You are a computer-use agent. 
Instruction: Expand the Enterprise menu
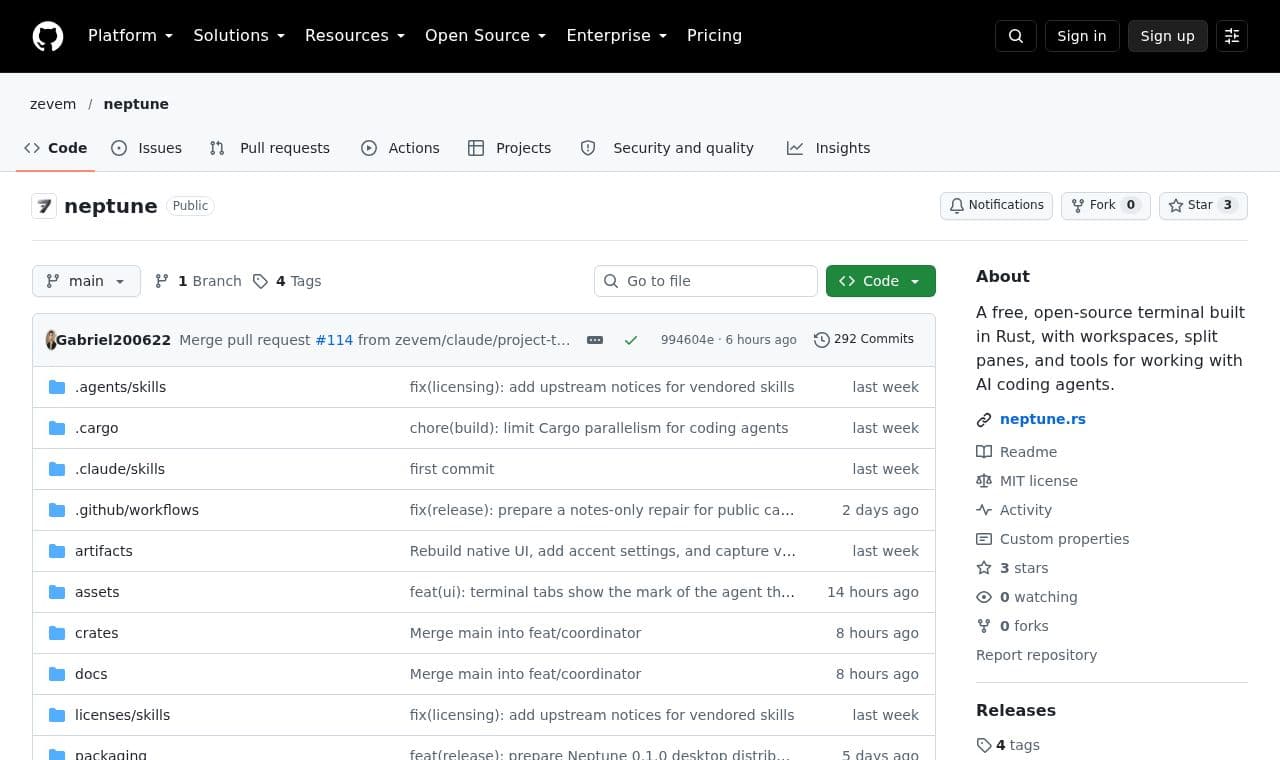pos(617,36)
